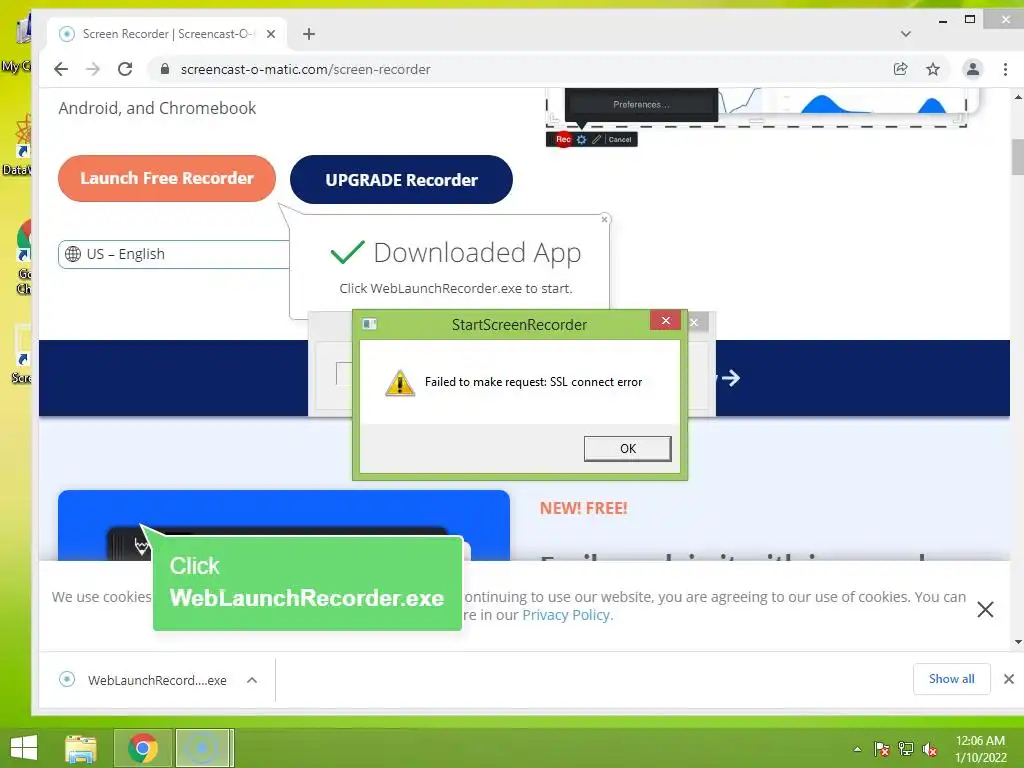Open the Windows Start menu
1024x768 pixels.
click(x=24, y=748)
